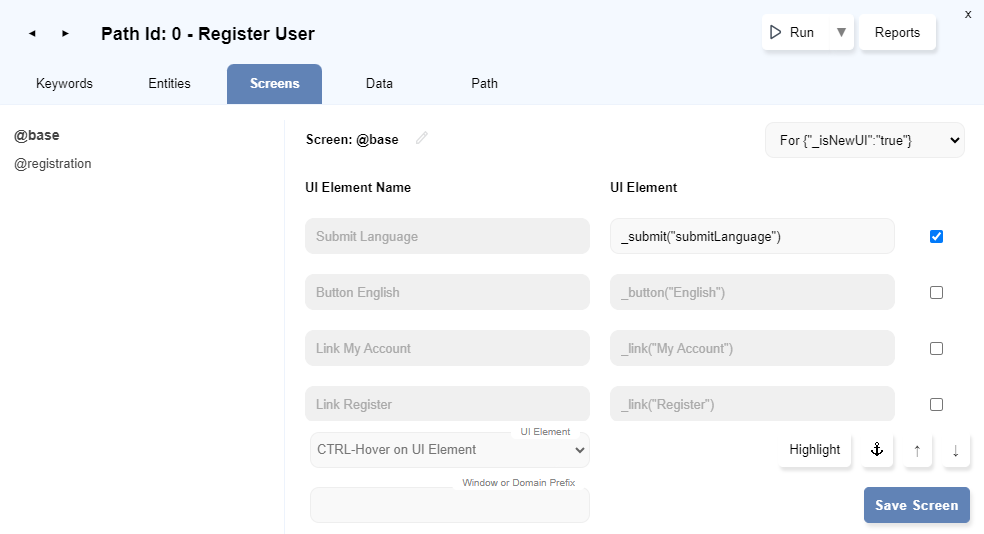Screen dimensions: 984x534
Task: Click the pencil icon beside Screen @base
Action: [x=422, y=139]
